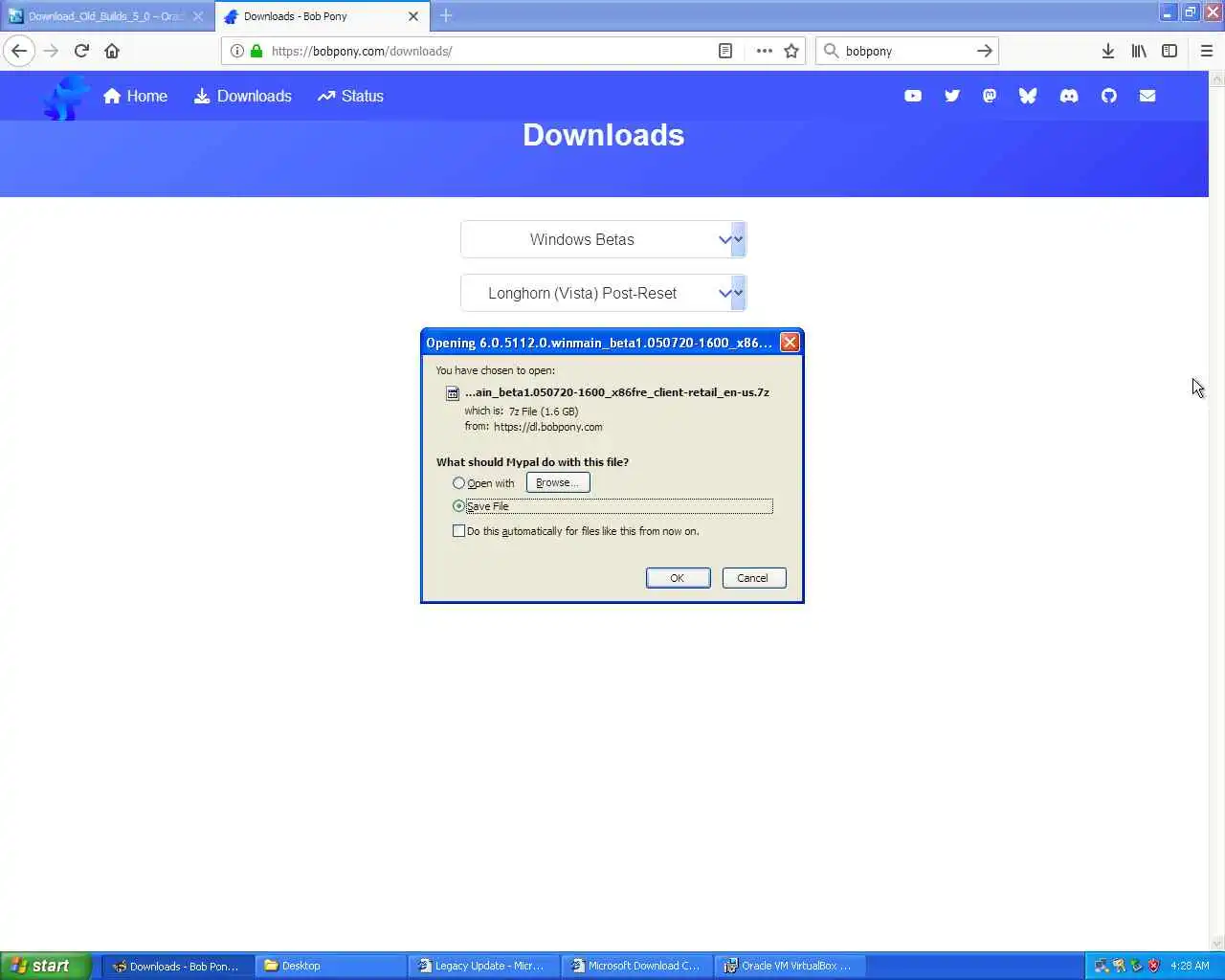Open the Mastodon icon link
This screenshot has height=980, width=1225.
pos(990,96)
